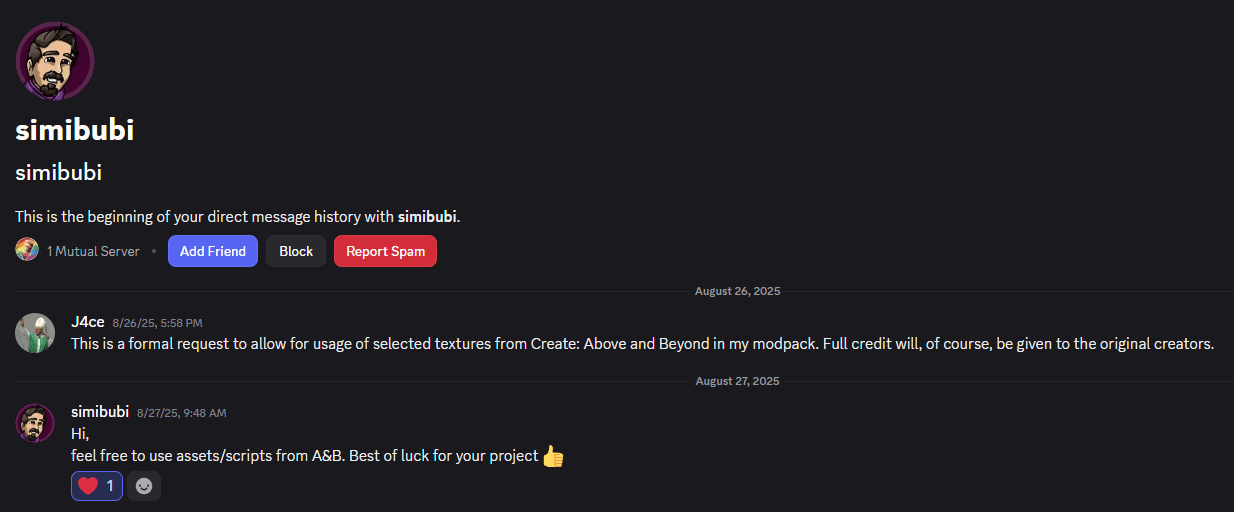Send a friend request with Add Friend
The height and width of the screenshot is (512, 1234).
coord(213,251)
